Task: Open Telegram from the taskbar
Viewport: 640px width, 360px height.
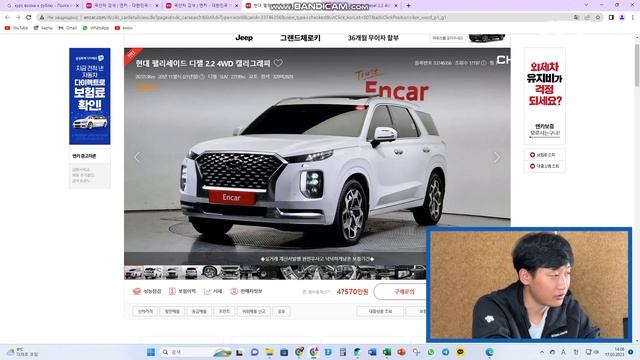Action: [445, 352]
